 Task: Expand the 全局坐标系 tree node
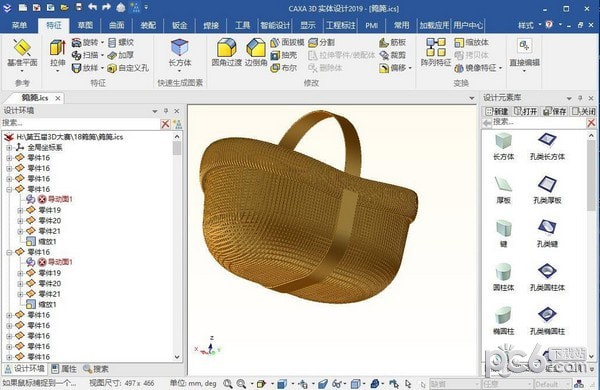click(x=9, y=147)
